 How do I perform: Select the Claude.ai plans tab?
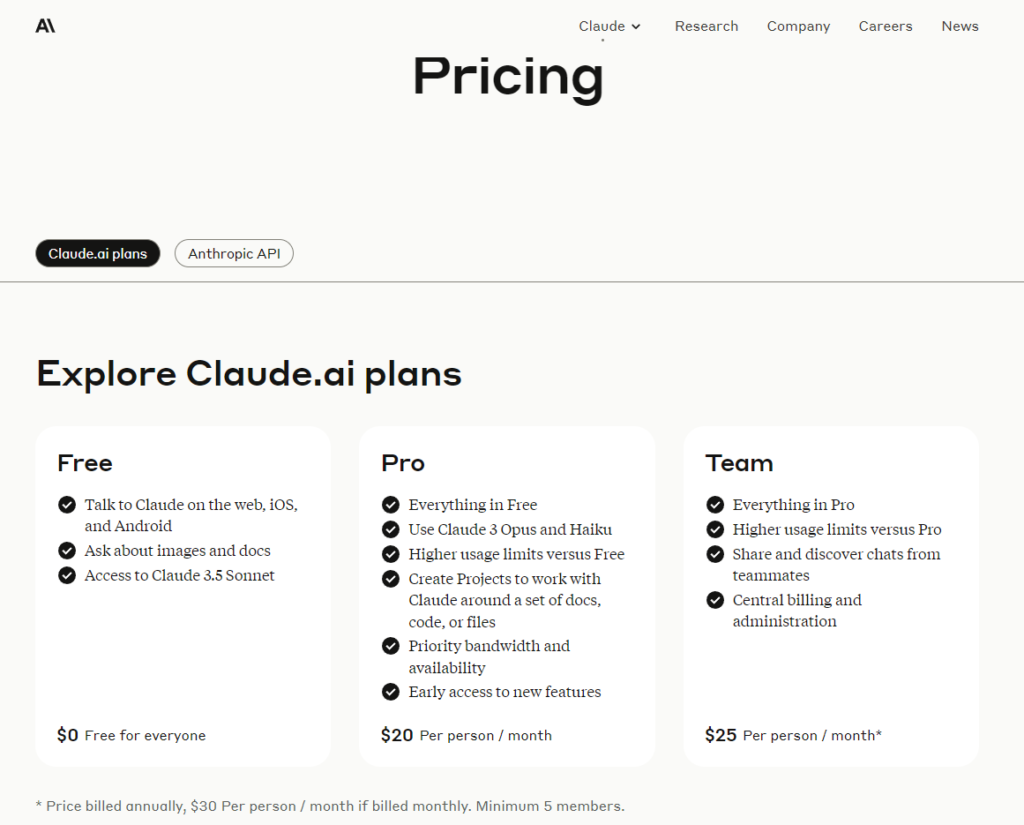coord(98,253)
